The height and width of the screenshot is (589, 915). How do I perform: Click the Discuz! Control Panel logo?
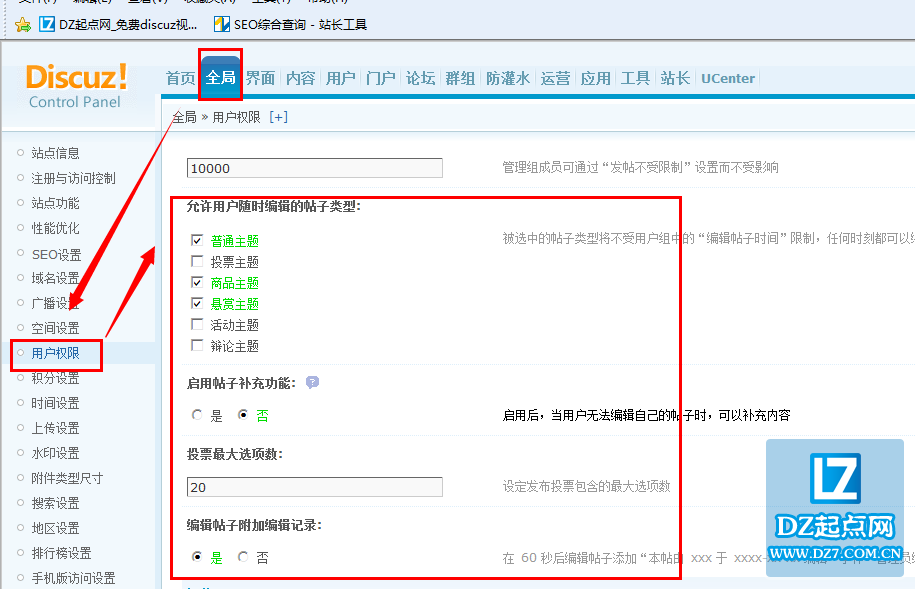(x=76, y=86)
